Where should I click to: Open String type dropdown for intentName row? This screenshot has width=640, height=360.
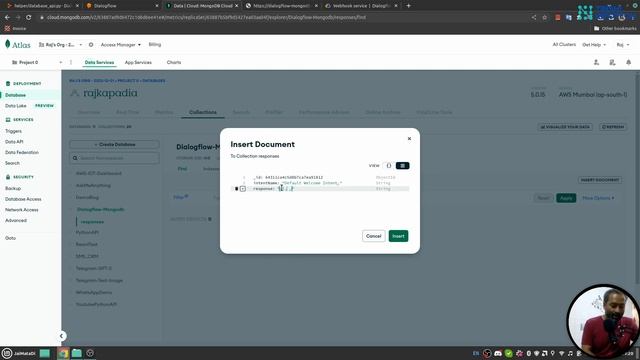(x=383, y=183)
